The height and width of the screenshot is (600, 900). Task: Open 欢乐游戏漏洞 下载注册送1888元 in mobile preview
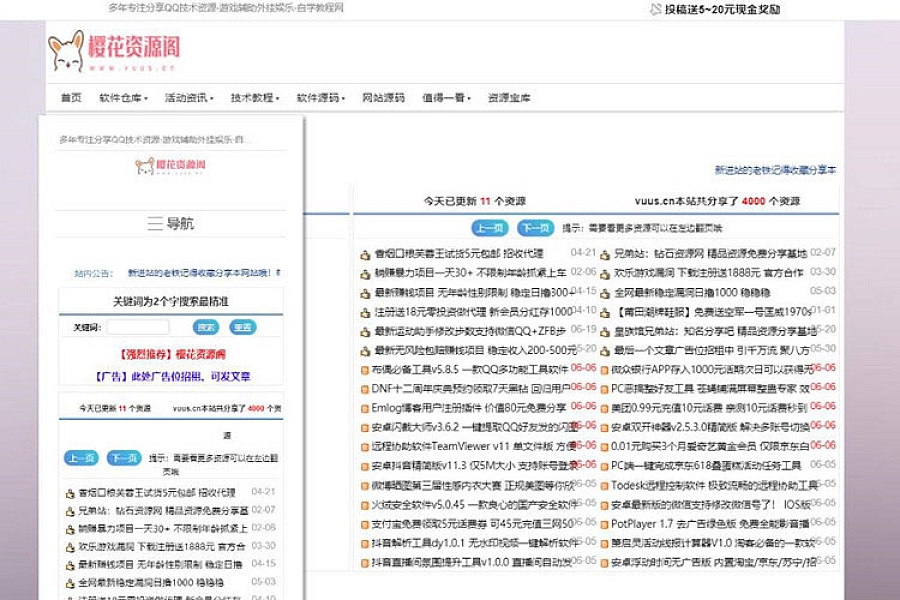161,547
